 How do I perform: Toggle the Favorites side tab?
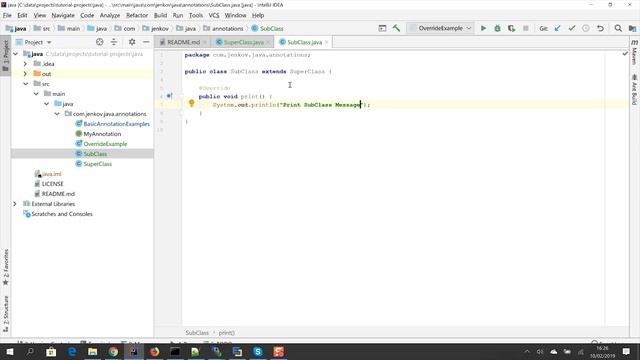click(x=5, y=267)
